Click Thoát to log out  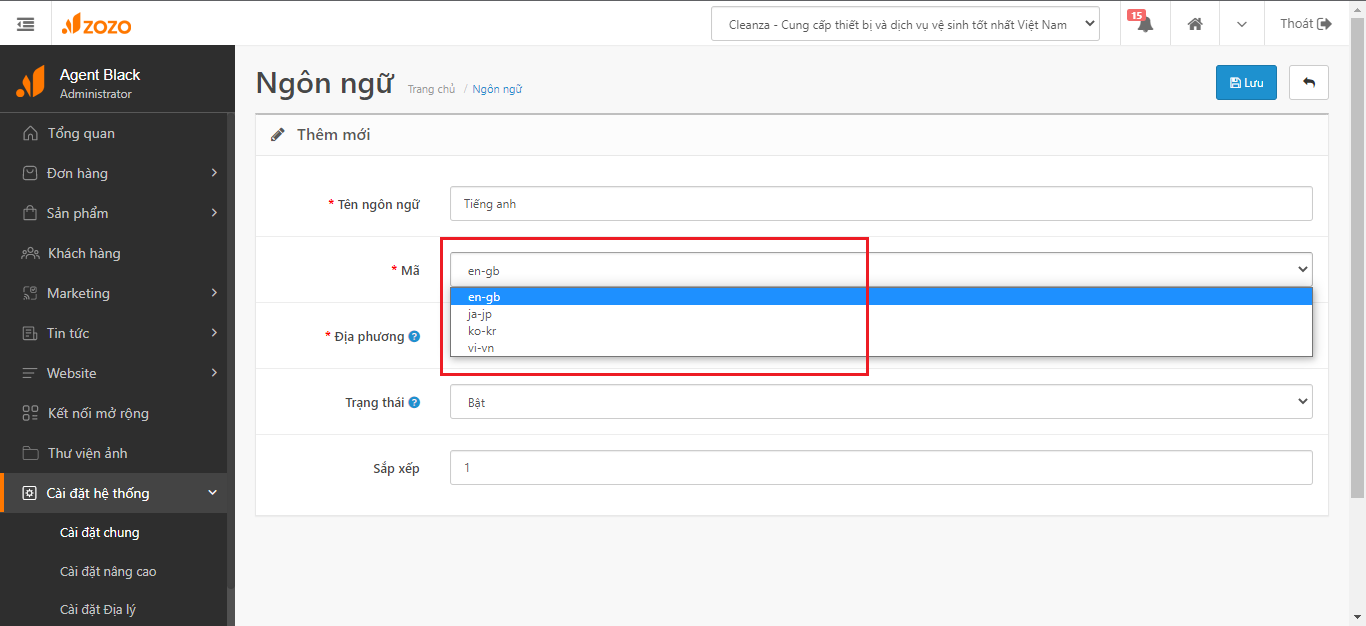click(1306, 23)
